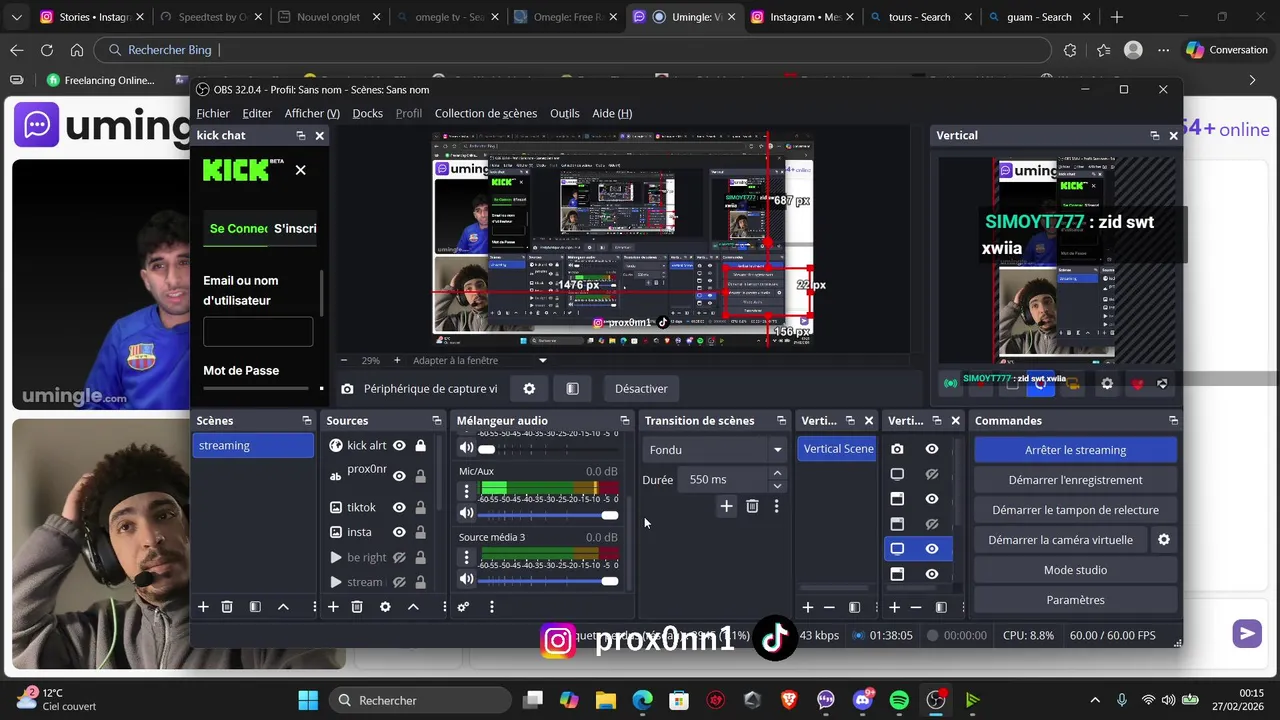1280x720 pixels.
Task: Hide the prox0nr text source
Action: (399, 476)
